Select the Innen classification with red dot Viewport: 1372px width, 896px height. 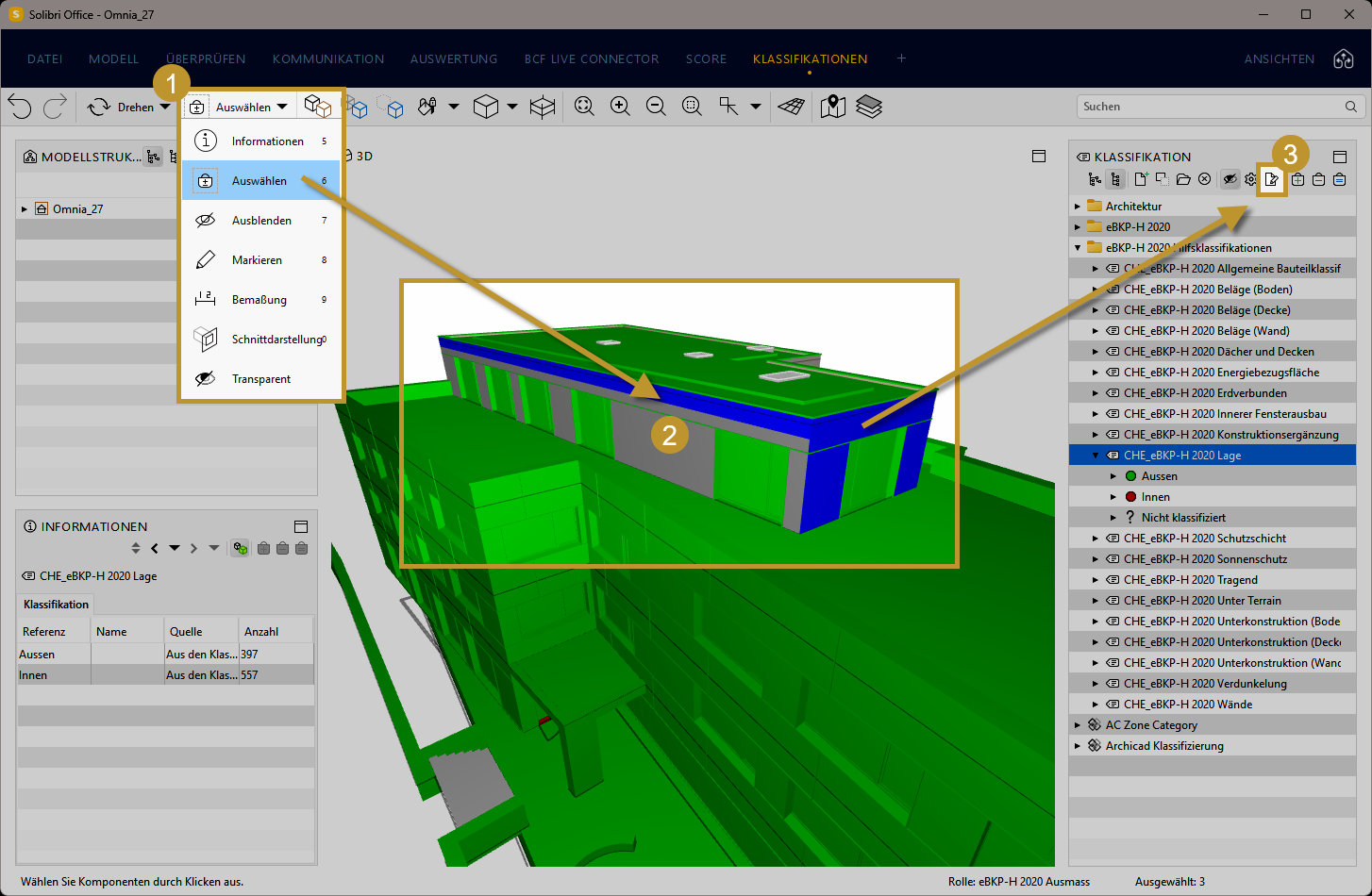pyautogui.click(x=1213, y=497)
